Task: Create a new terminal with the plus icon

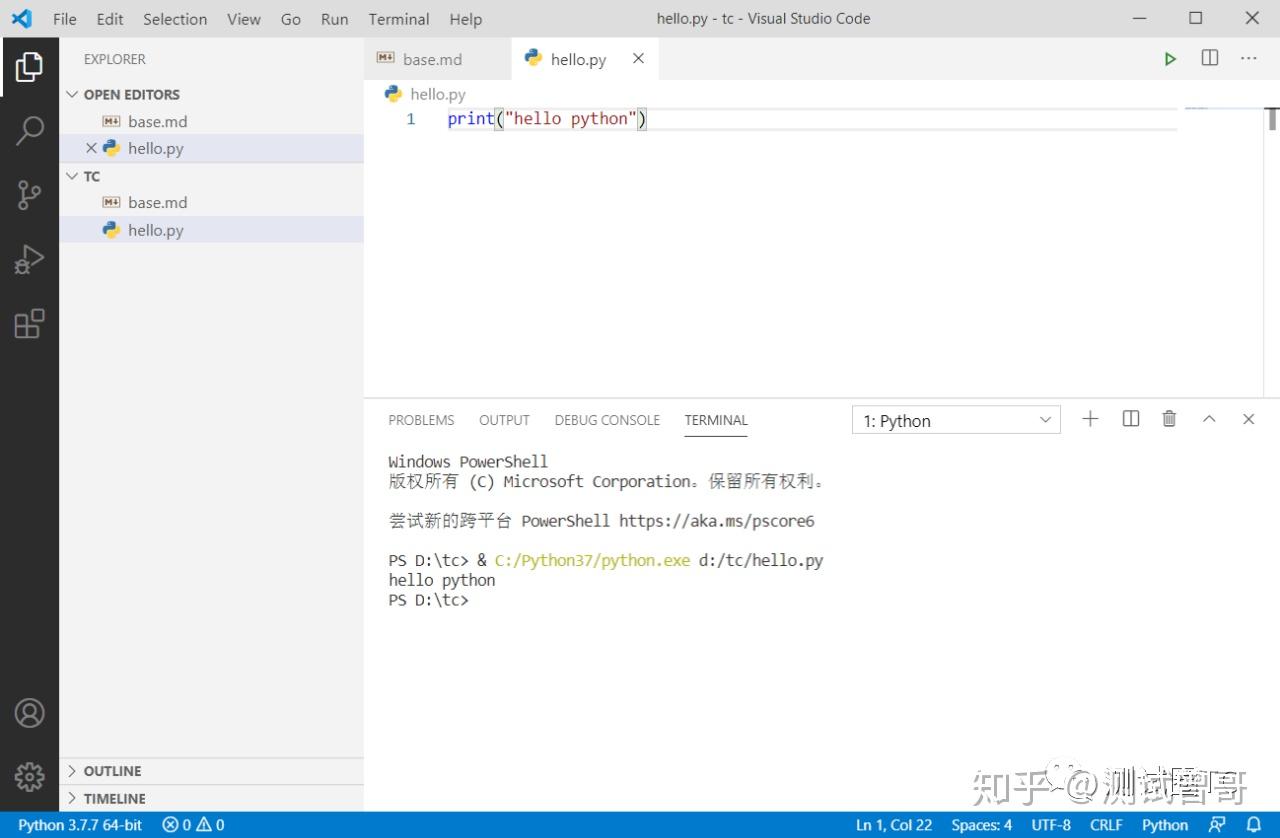Action: (x=1090, y=418)
